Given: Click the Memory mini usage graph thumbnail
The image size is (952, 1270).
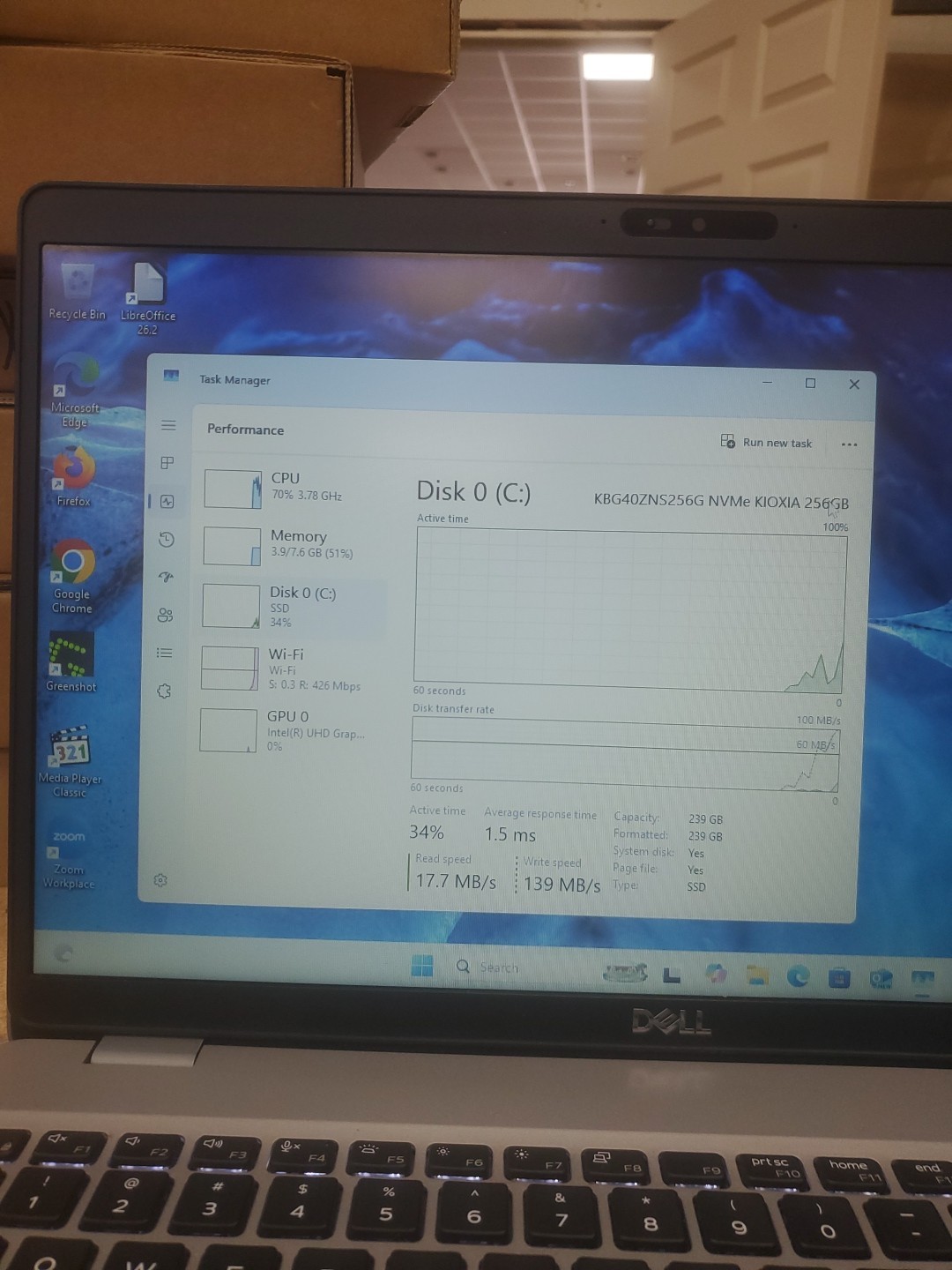Looking at the screenshot, I should click(232, 546).
